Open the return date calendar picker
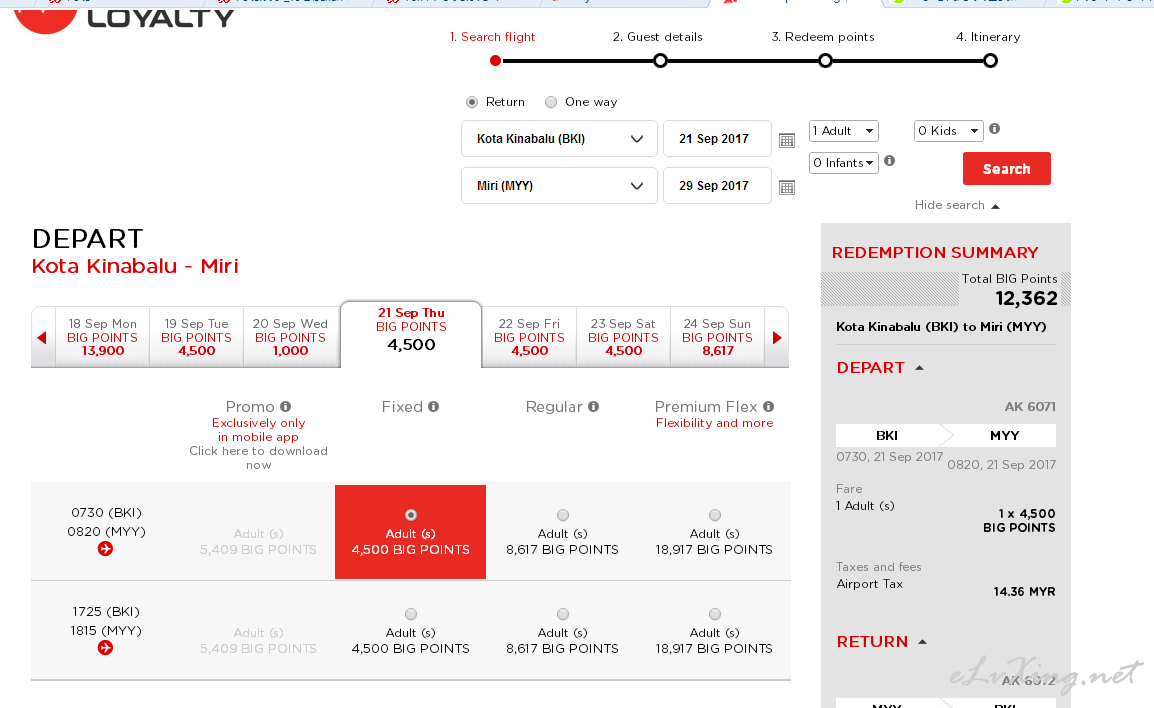This screenshot has height=708, width=1154. (x=787, y=187)
